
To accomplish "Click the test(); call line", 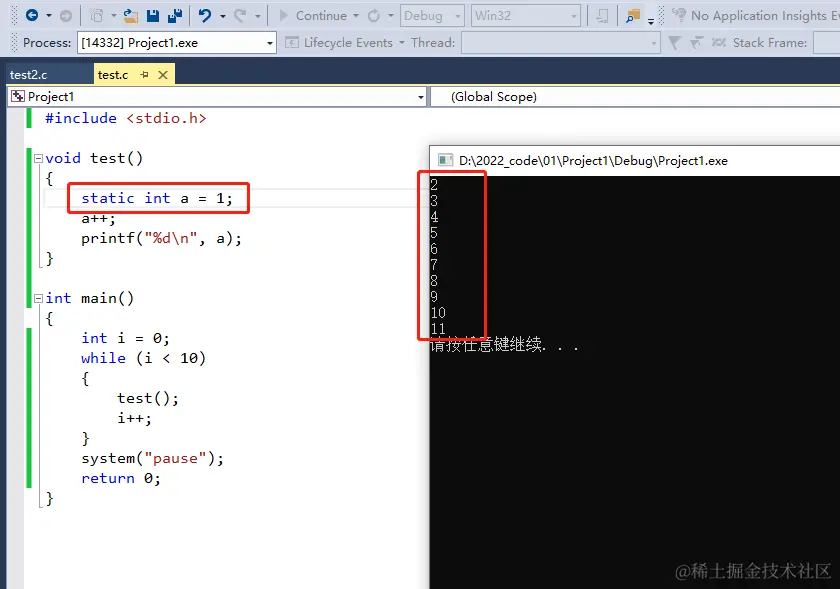I will point(148,398).
